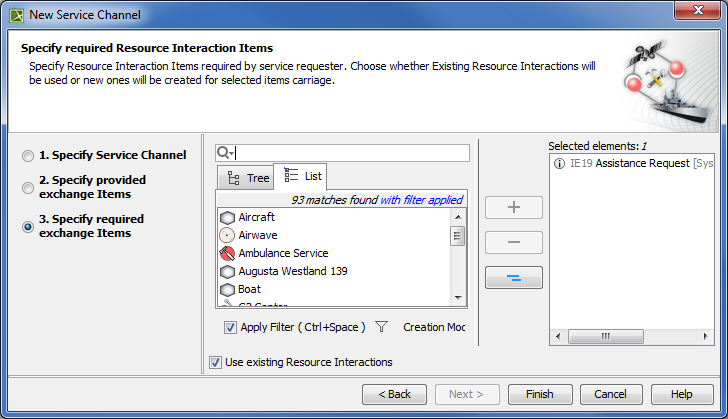Select the Boat list row
This screenshot has width=728, height=419.
tap(334, 290)
